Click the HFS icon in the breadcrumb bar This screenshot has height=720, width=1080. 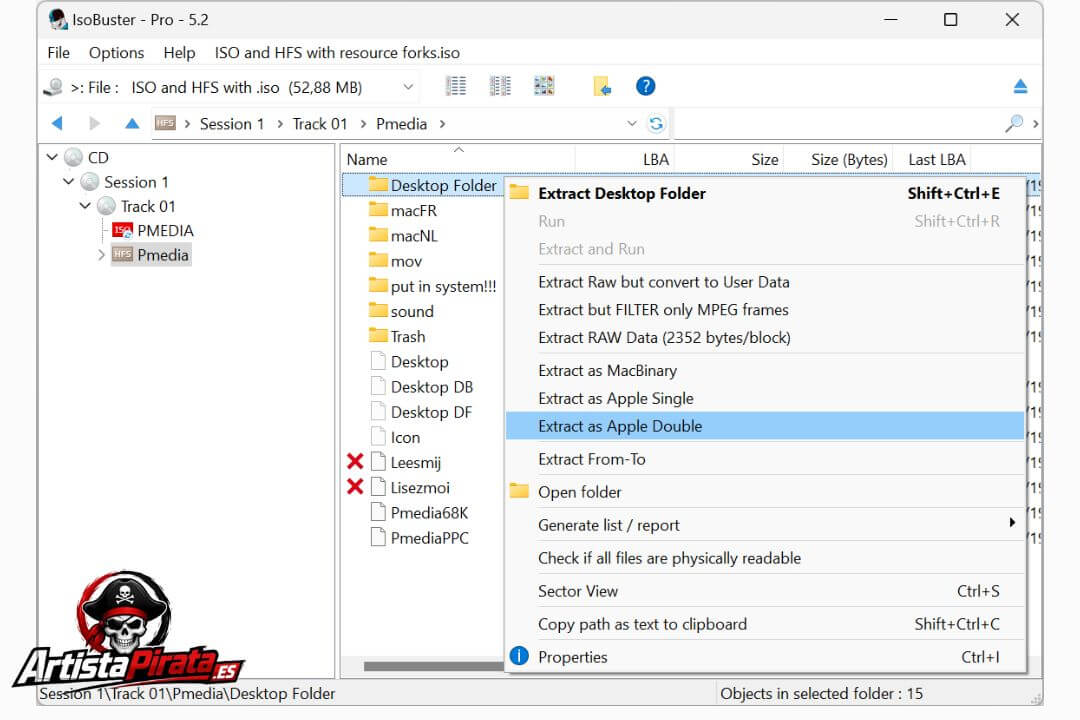165,123
